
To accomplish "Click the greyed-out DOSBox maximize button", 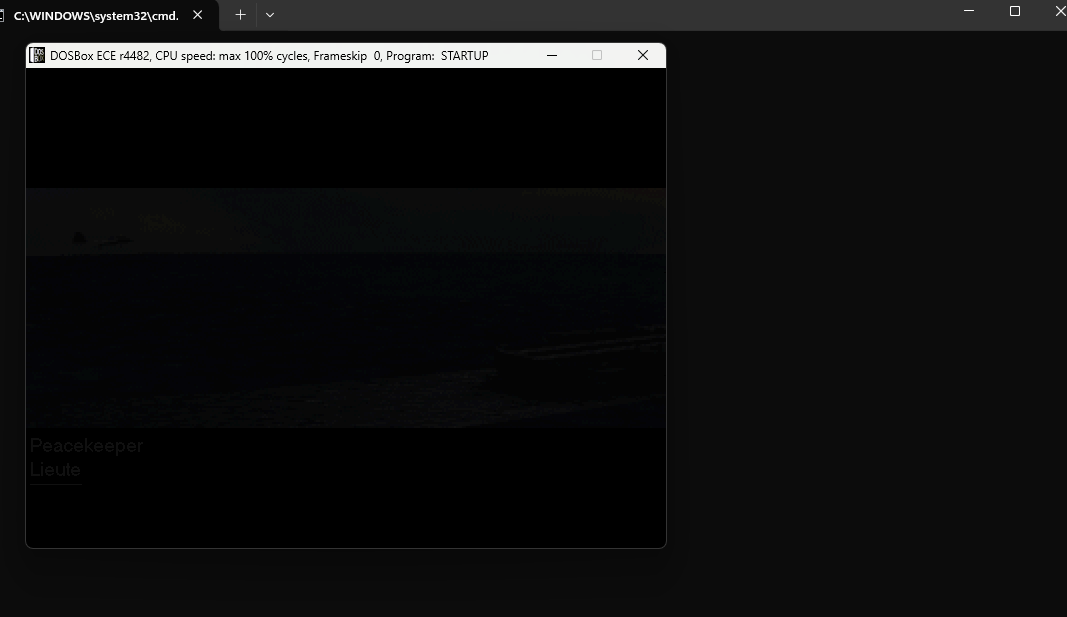I will coord(597,55).
